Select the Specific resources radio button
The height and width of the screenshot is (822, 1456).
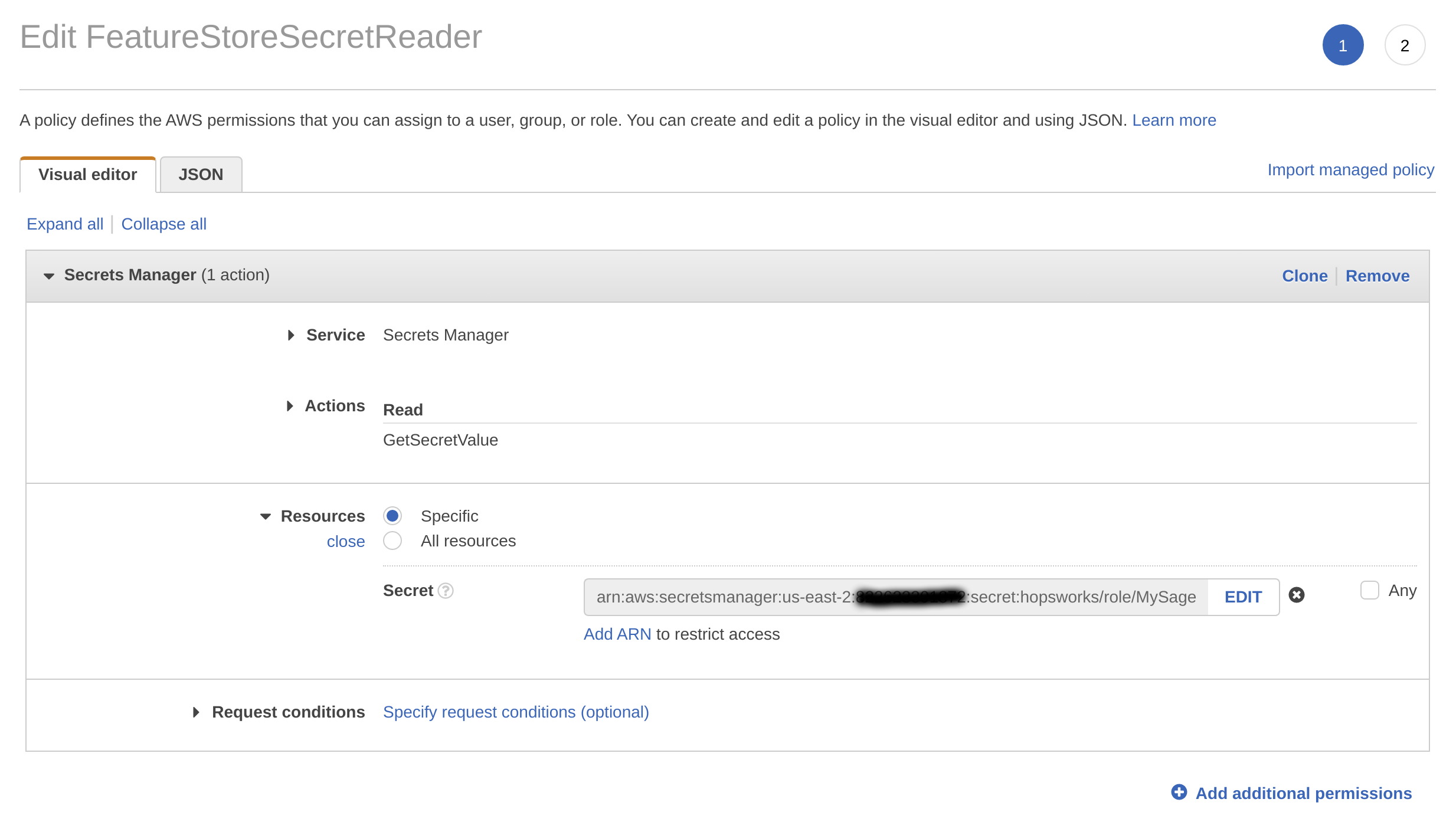[394, 515]
